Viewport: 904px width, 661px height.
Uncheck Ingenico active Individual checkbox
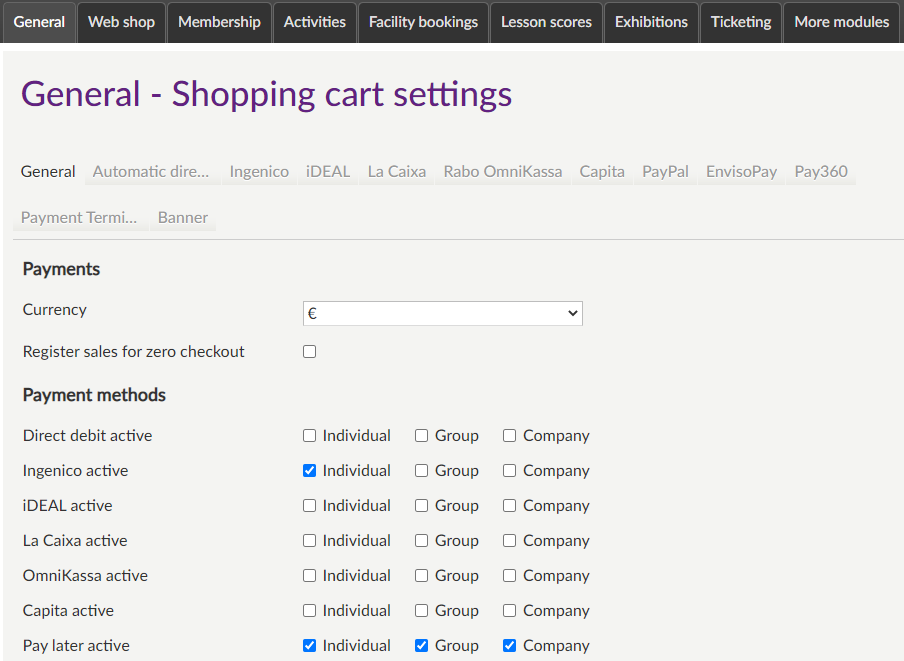310,471
